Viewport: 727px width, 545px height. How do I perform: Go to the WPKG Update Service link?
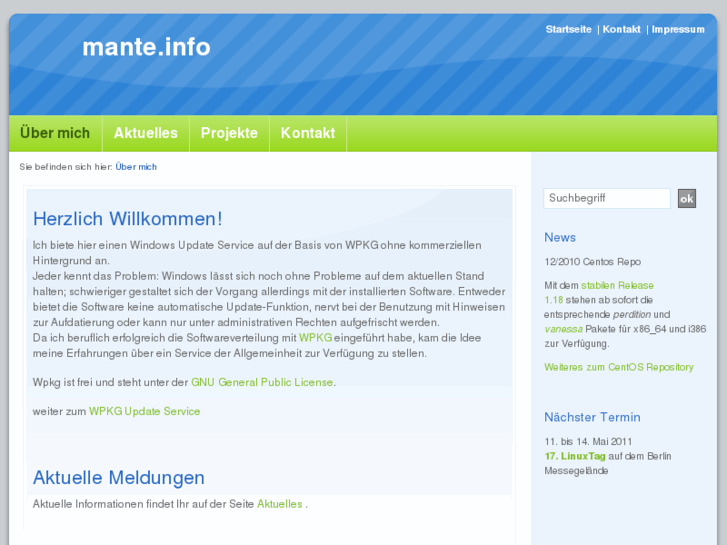point(144,411)
